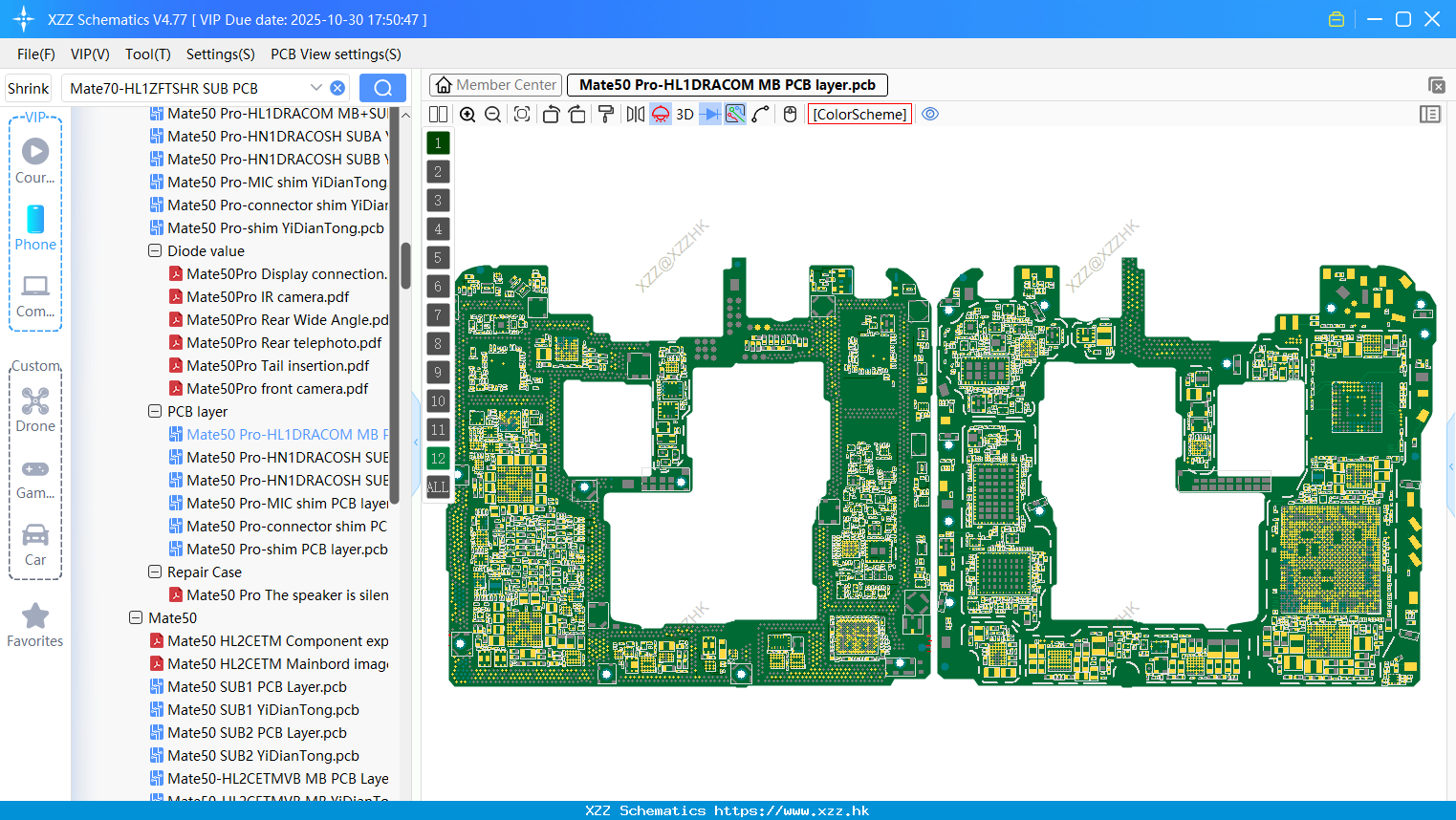This screenshot has width=1456, height=820.
Task: Open Mate50Pro IR camera.pdf
Action: (x=259, y=296)
